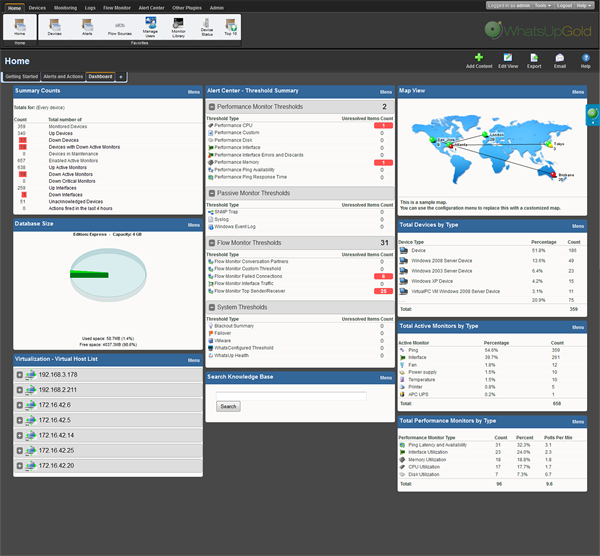Click the Device Status favorites icon
The width and height of the screenshot is (600, 556).
point(207,23)
